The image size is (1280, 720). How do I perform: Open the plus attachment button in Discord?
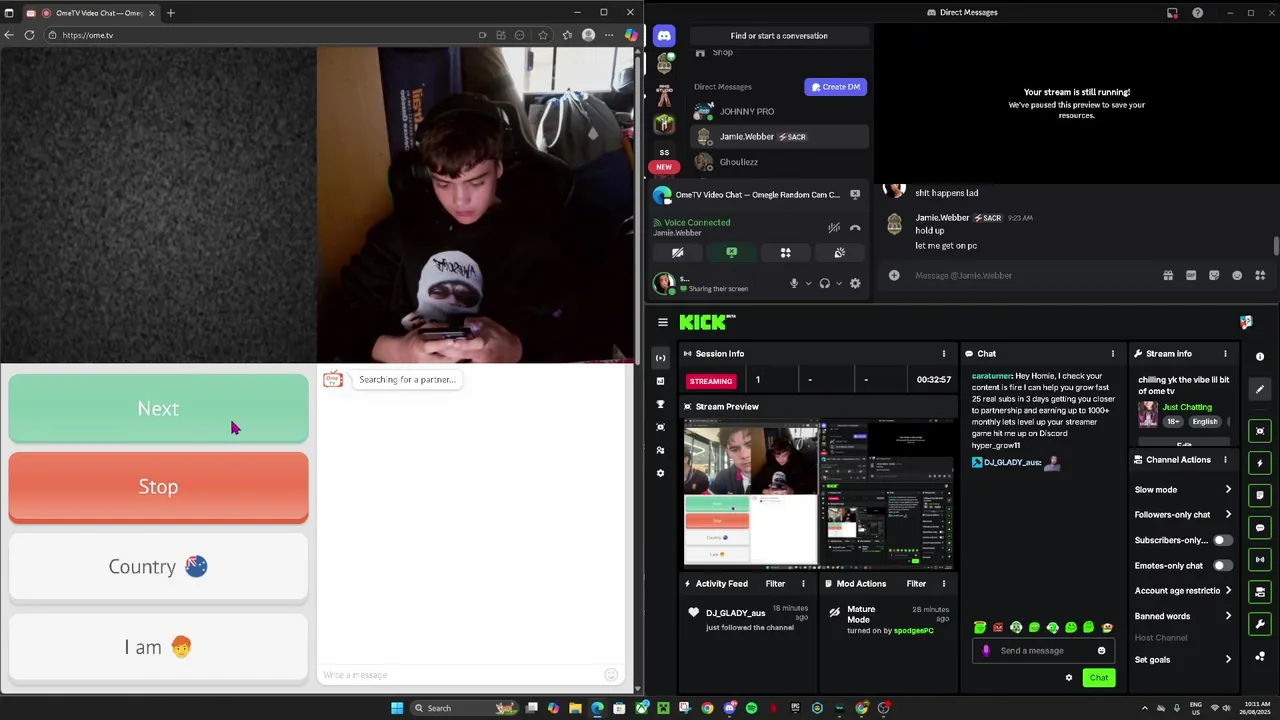click(x=894, y=275)
